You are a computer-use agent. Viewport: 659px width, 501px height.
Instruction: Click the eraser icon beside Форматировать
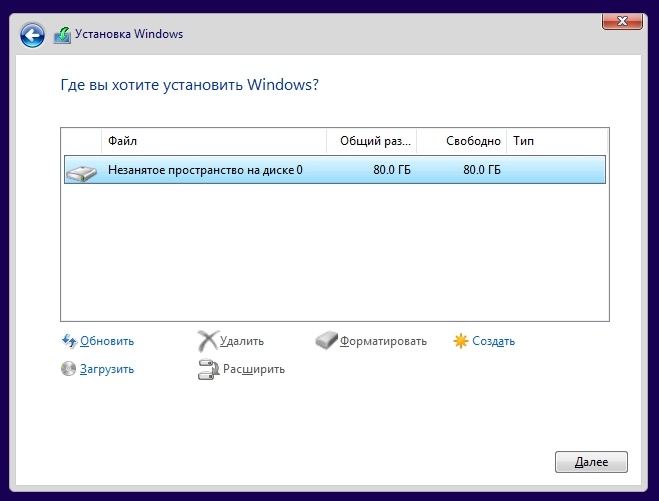(x=326, y=340)
